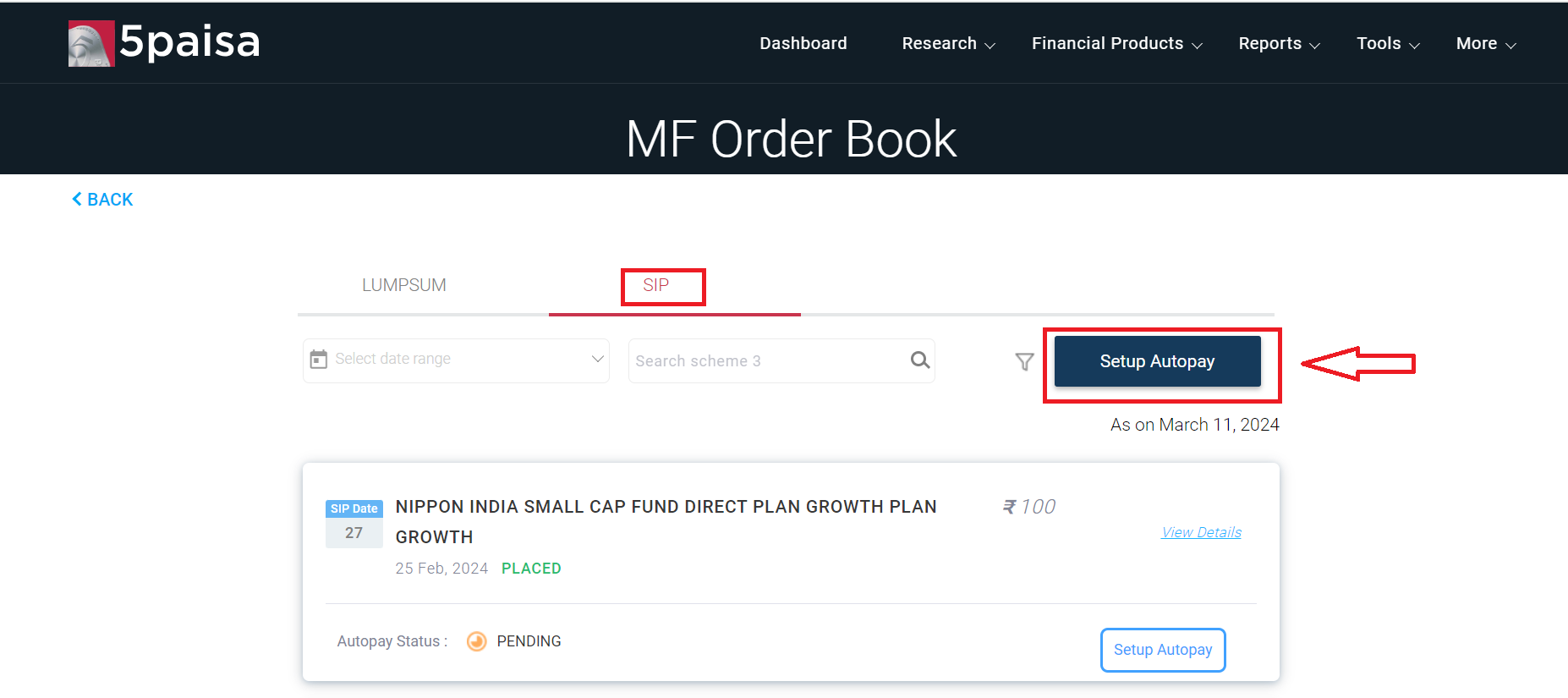Click the Nippon India Small Cap Fund name
1568x698 pixels.
click(666, 521)
